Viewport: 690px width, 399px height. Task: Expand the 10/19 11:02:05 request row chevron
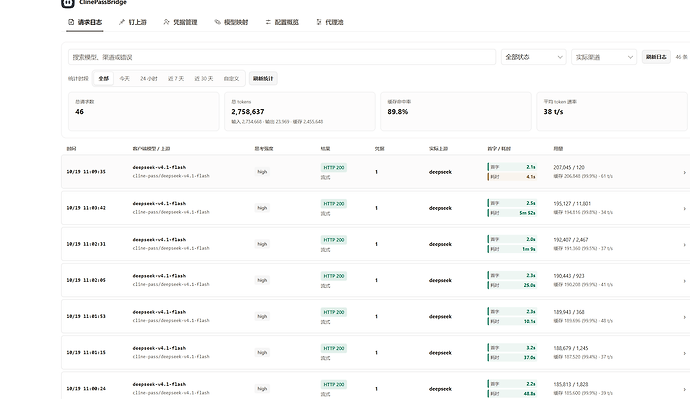tap(684, 281)
